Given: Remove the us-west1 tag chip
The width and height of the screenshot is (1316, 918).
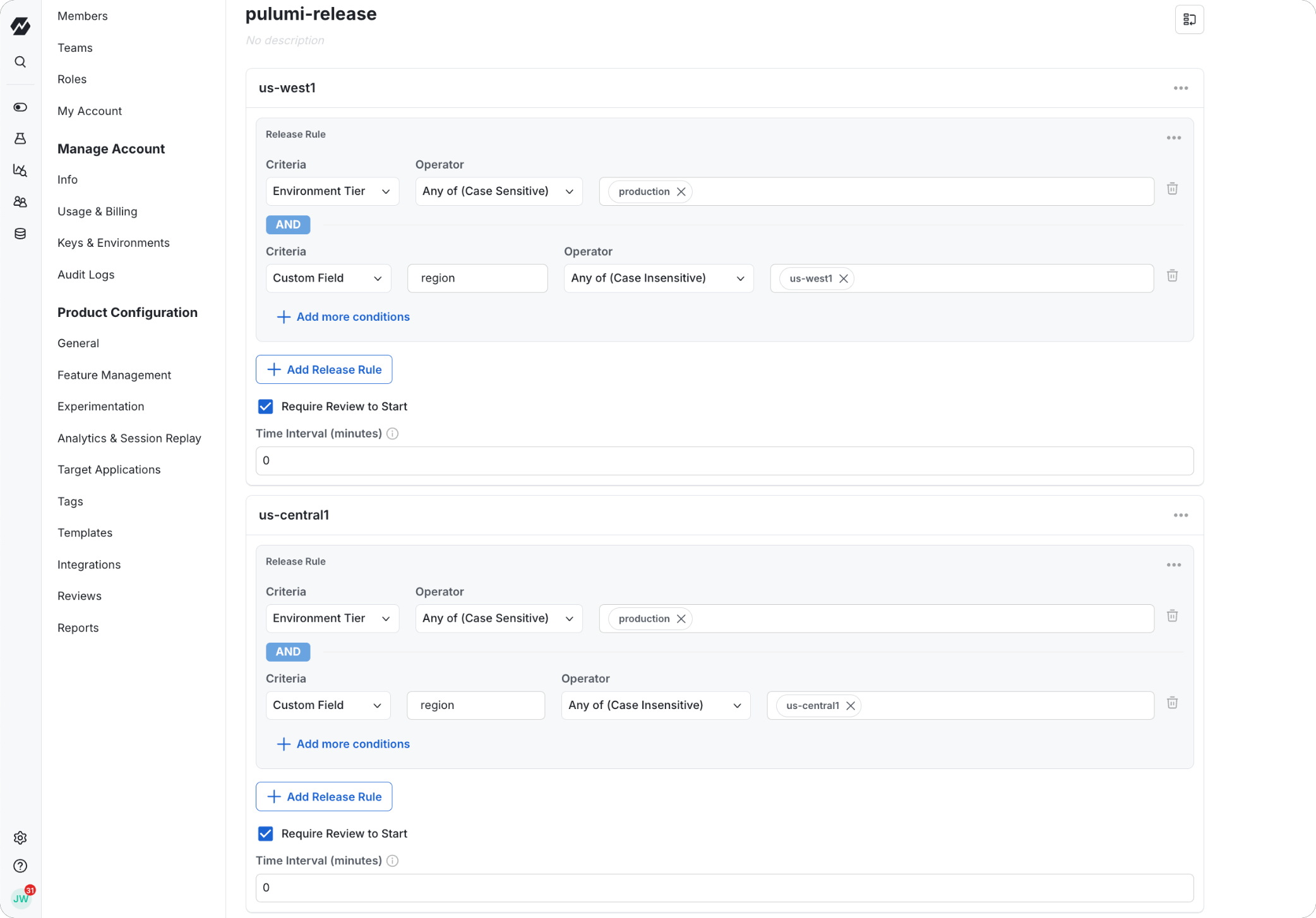Looking at the screenshot, I should (844, 278).
